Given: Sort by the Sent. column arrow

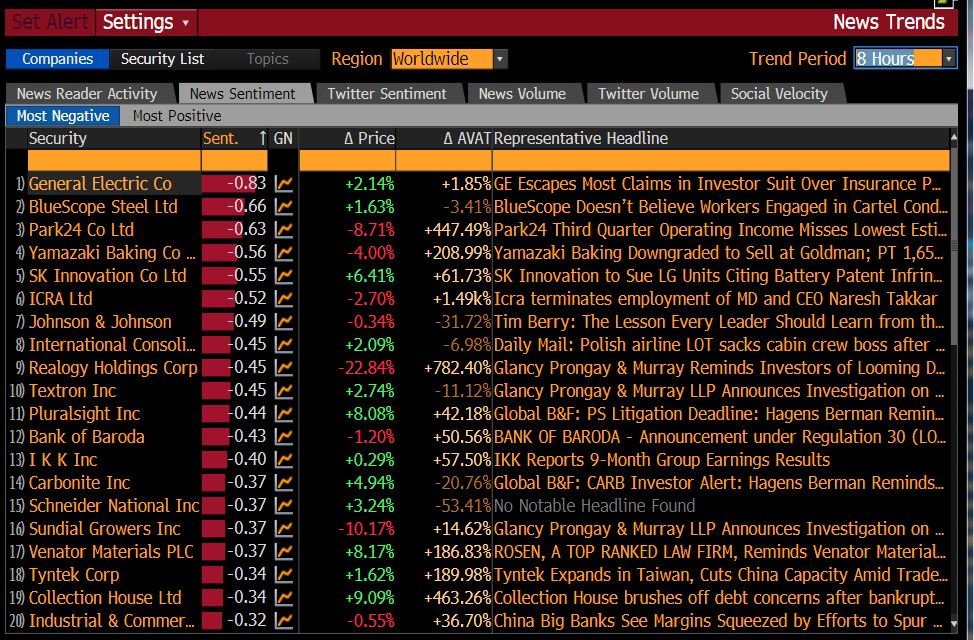Looking at the screenshot, I should point(262,139).
